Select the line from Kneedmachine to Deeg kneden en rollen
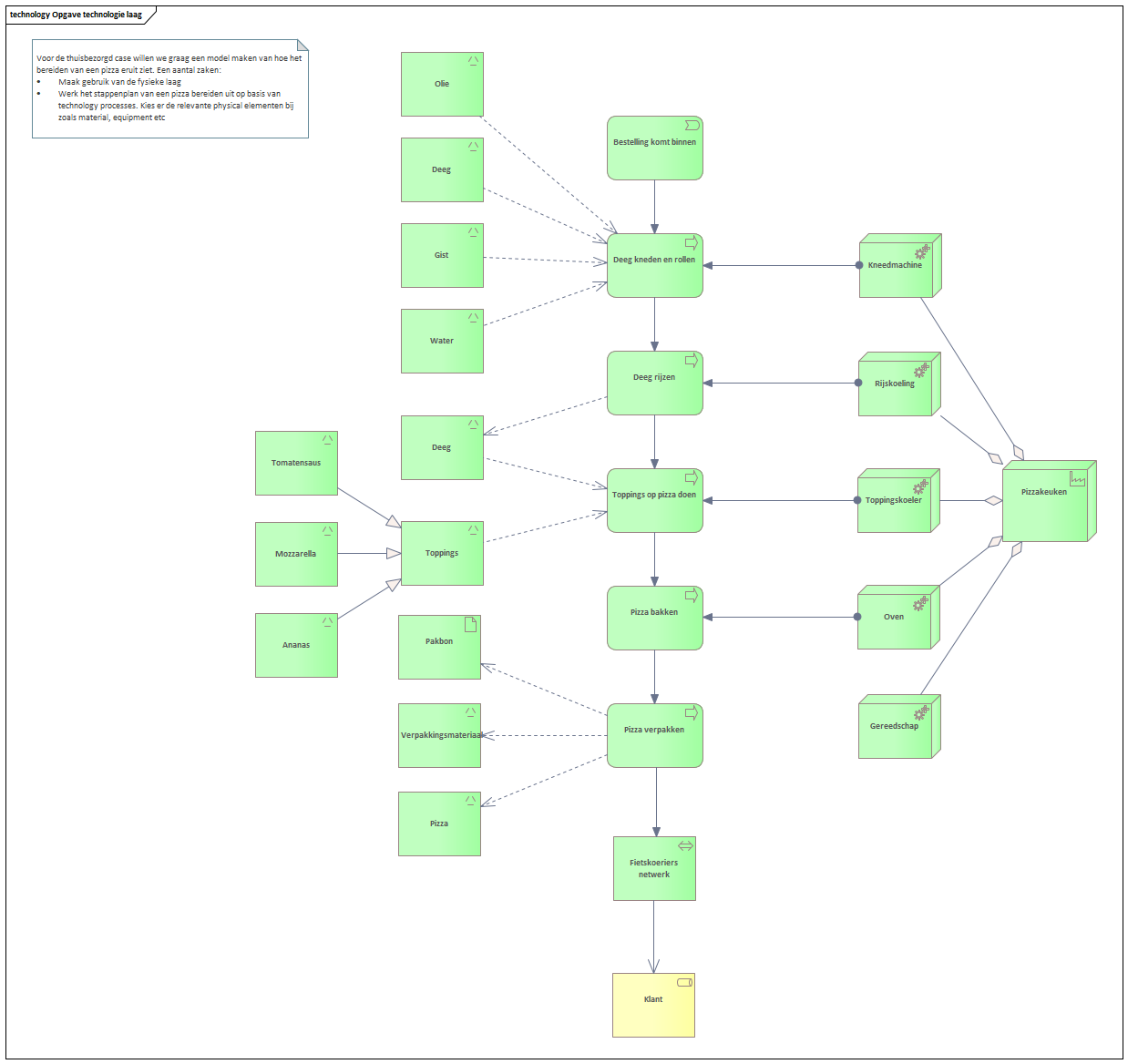Screen dimensions: 1128x1064 [x=781, y=265]
